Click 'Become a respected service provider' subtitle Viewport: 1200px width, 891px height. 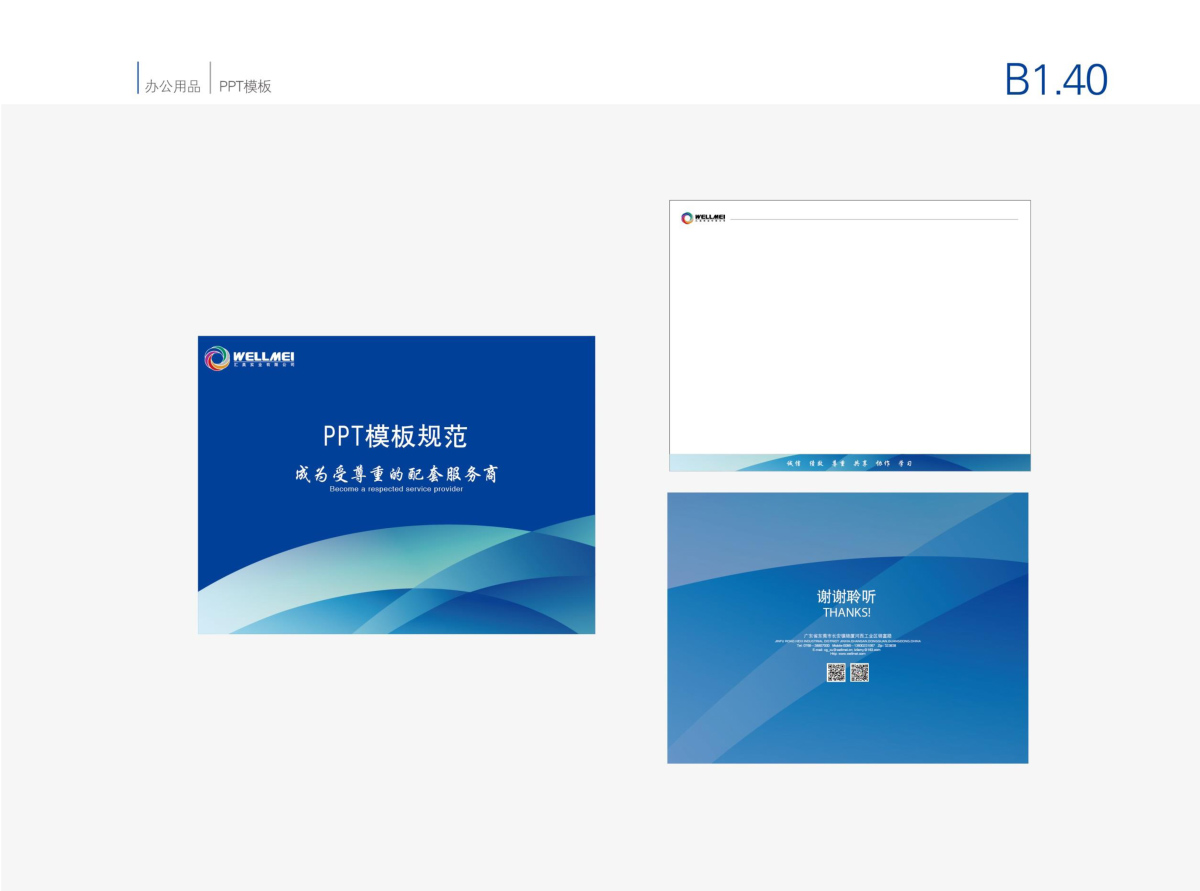396,489
